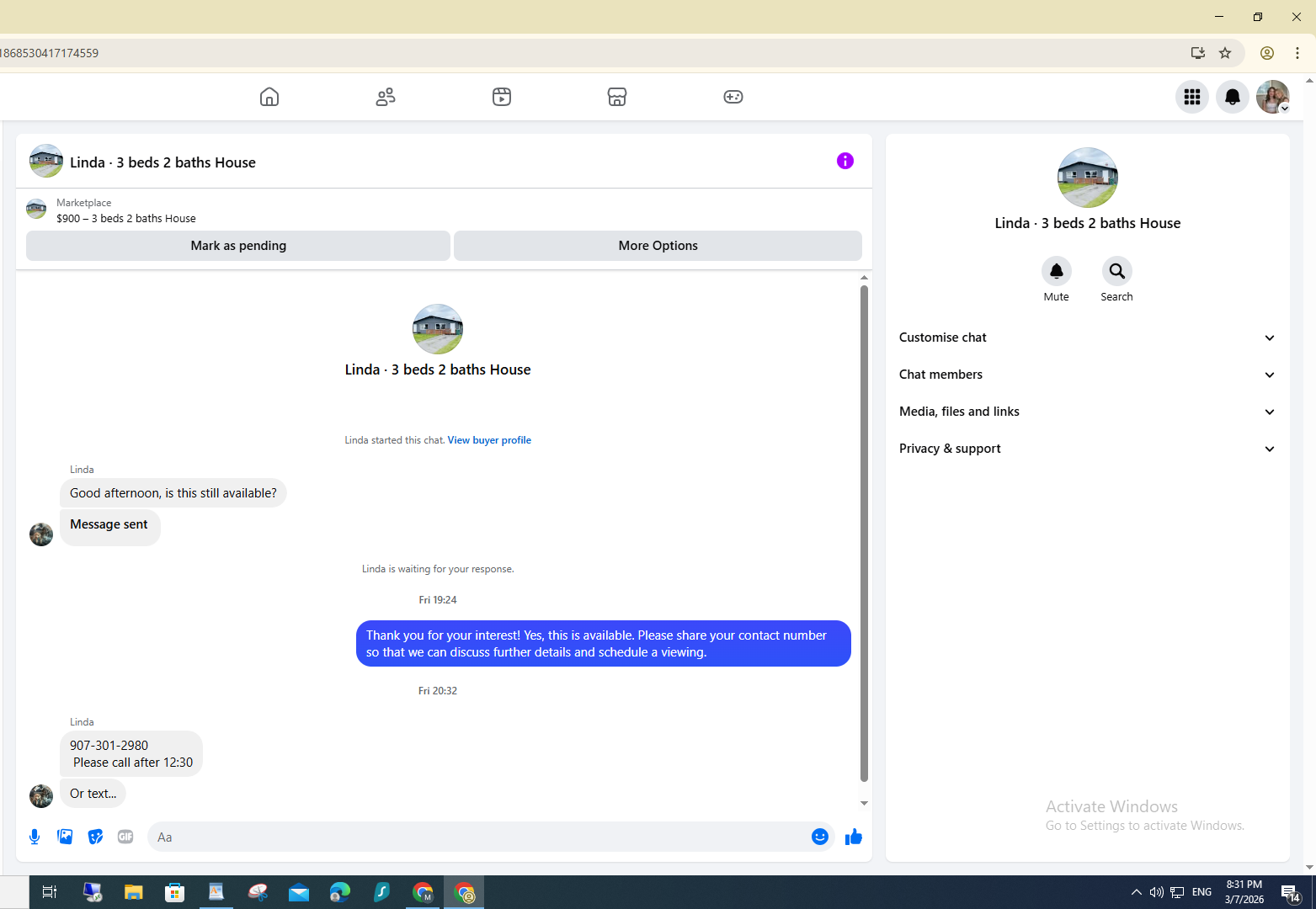Open the Chrome three-dot menu
Screen dimensions: 1316x909
click(x=1297, y=53)
